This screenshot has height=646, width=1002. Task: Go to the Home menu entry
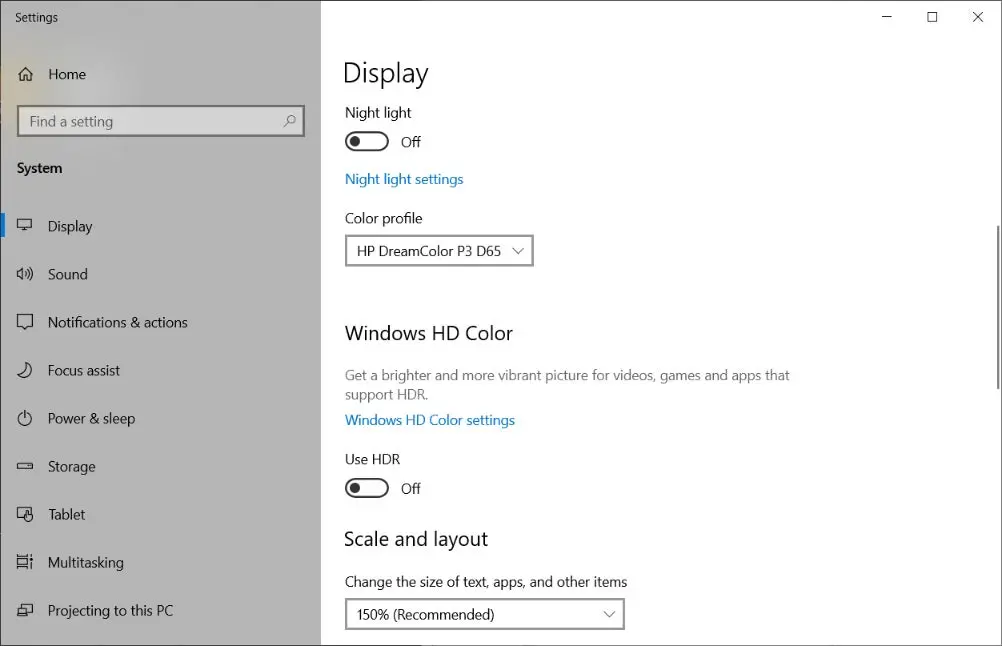tap(67, 74)
